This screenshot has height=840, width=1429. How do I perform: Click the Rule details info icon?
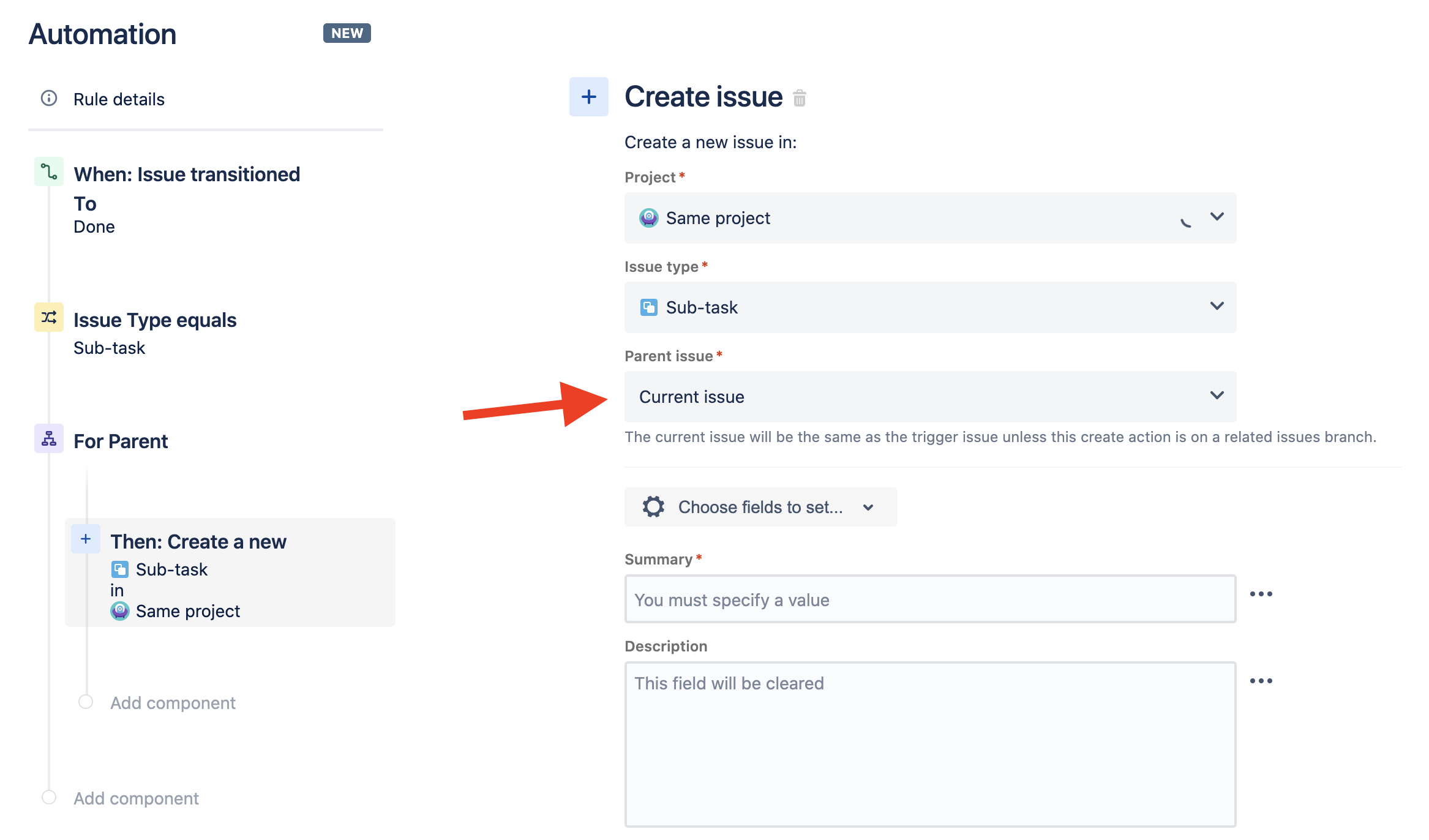(x=49, y=98)
